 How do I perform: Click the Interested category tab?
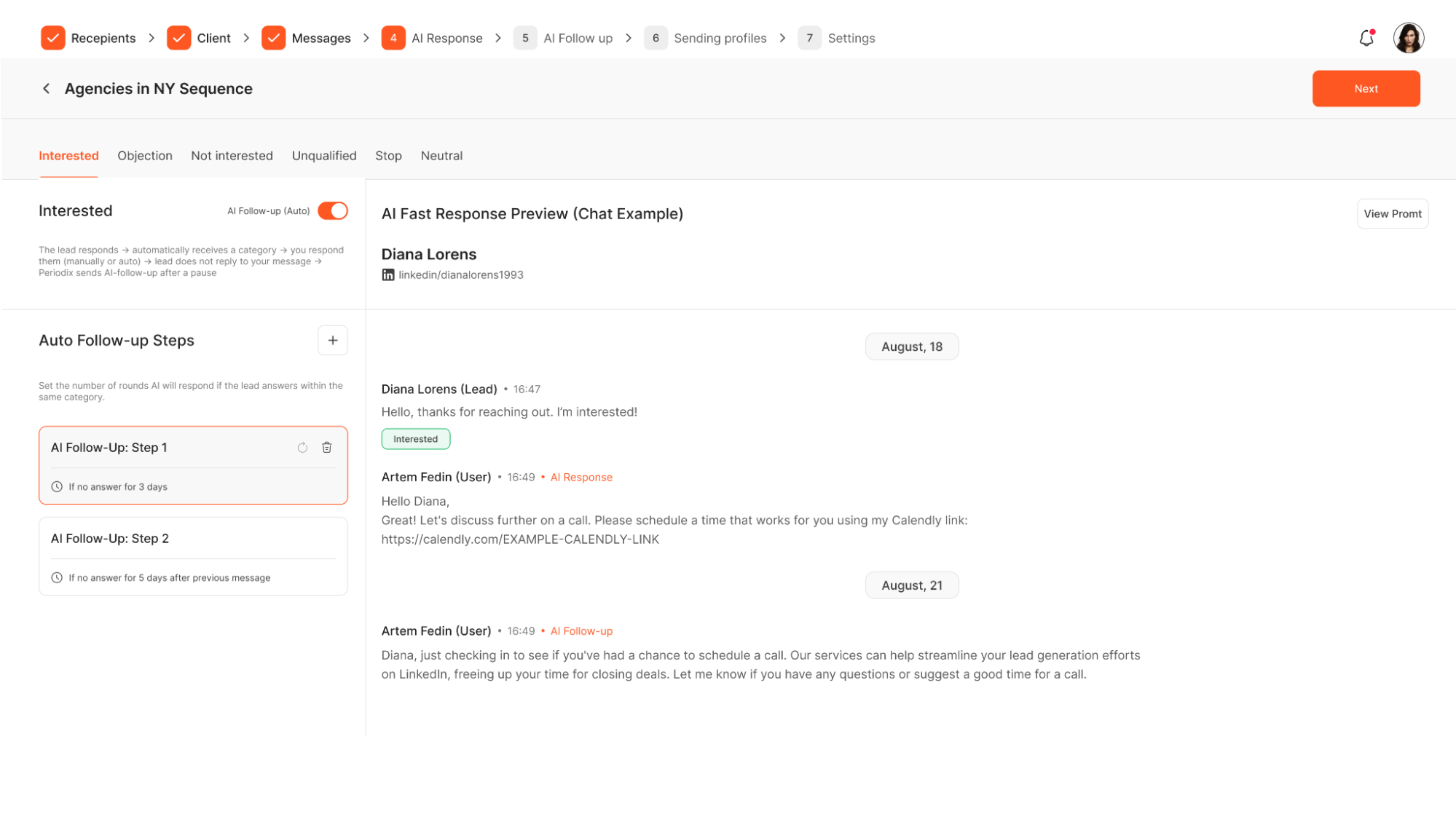coord(68,155)
